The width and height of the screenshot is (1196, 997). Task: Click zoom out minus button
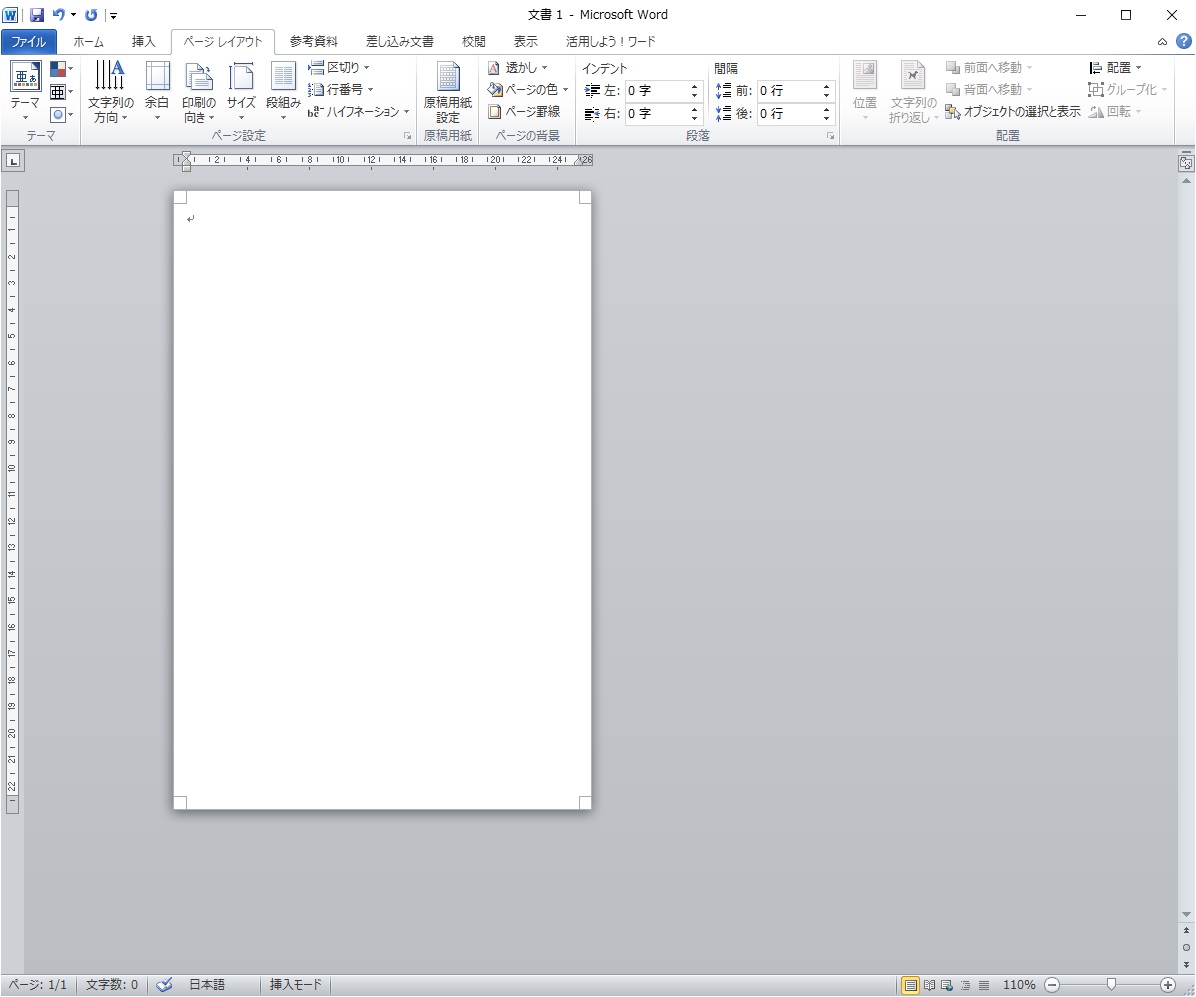1052,985
